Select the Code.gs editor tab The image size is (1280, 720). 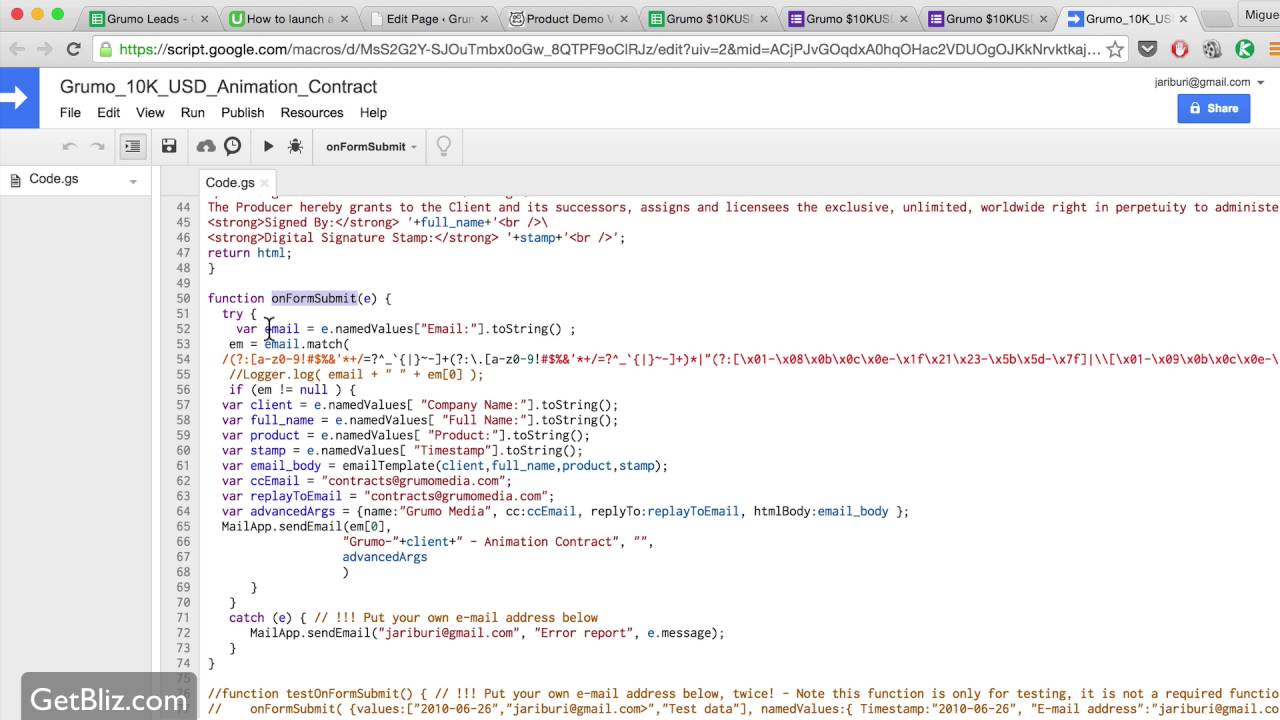230,182
